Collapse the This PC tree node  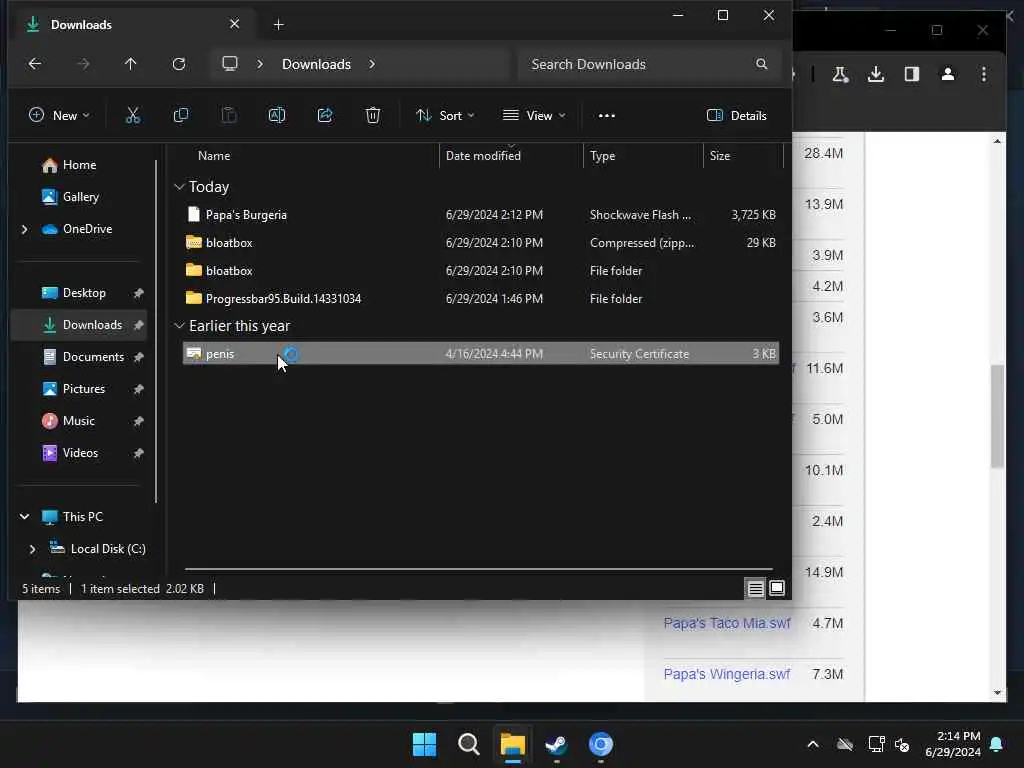pos(25,517)
